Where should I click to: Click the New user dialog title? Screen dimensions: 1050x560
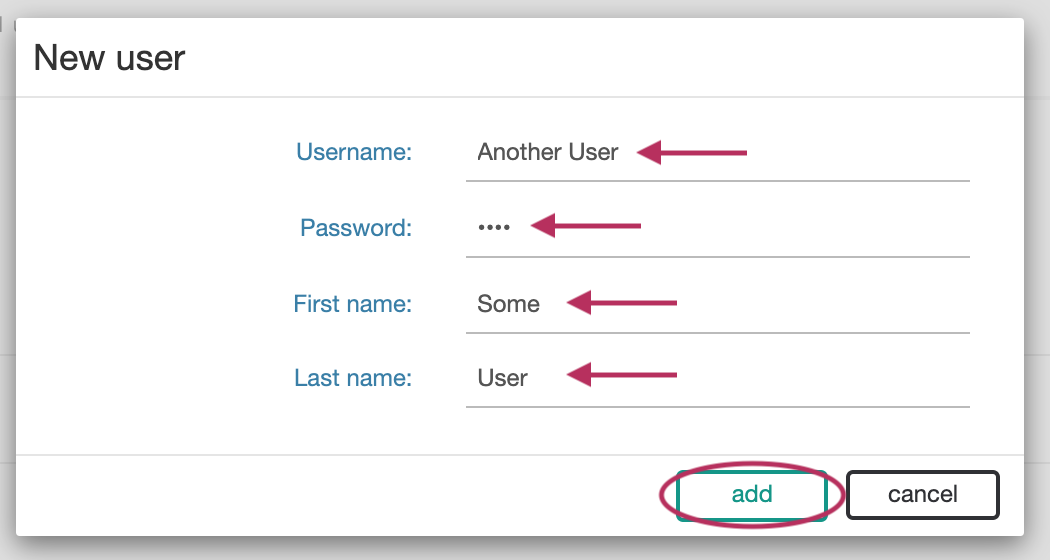pyautogui.click(x=109, y=58)
